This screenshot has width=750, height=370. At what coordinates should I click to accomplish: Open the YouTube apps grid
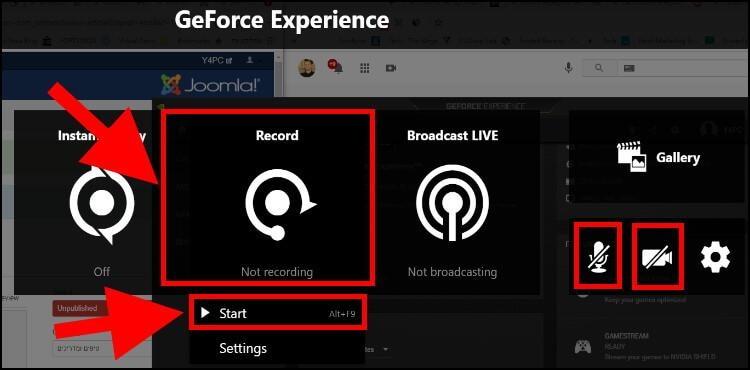click(364, 68)
